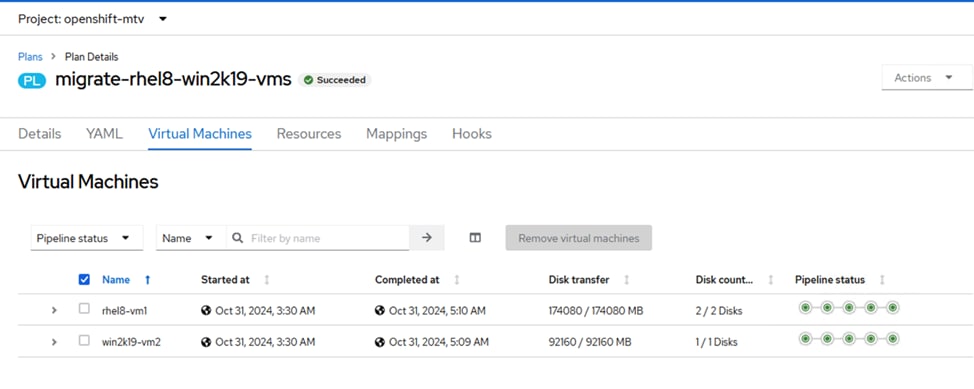The image size is (974, 389).
Task: Click the 92160 / 92160 MB value
Action: (x=590, y=342)
